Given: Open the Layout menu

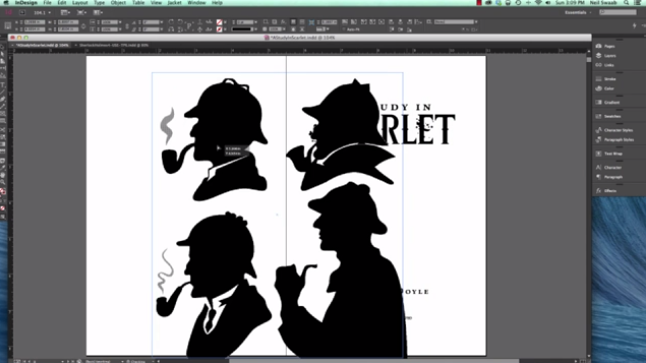Looking at the screenshot, I should click(80, 2).
